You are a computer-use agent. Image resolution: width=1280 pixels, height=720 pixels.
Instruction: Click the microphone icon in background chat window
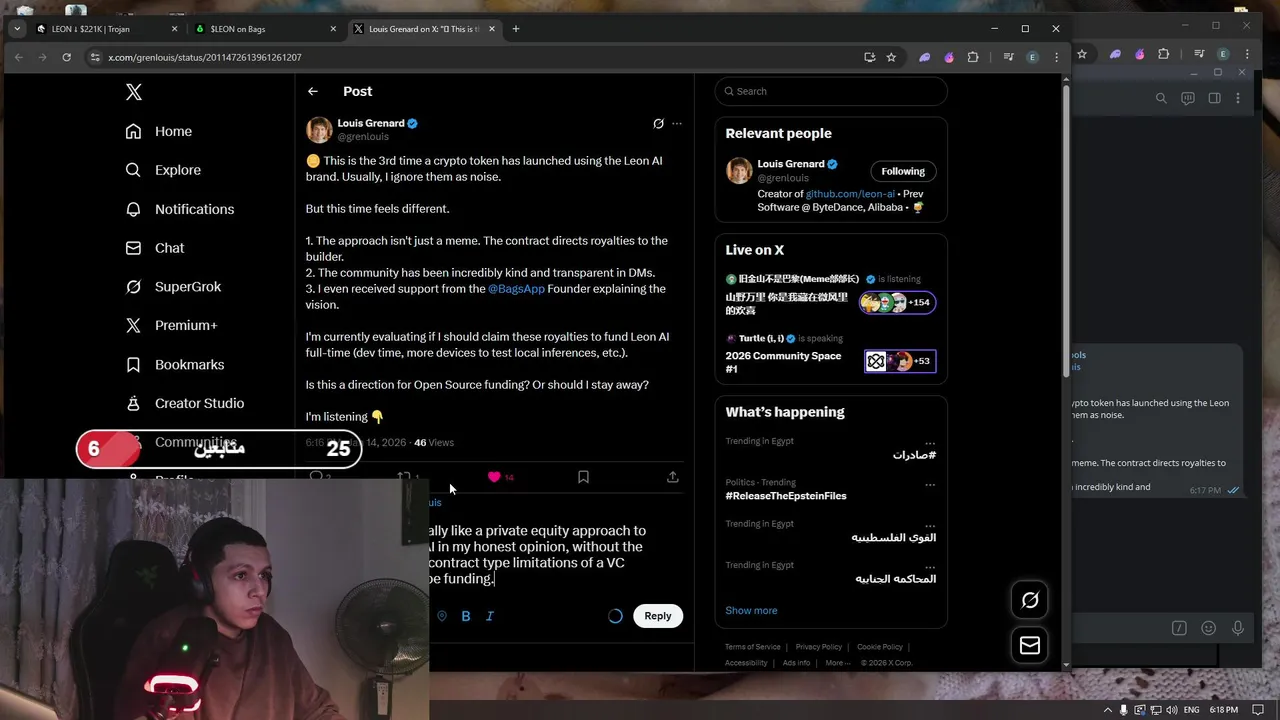(1238, 628)
